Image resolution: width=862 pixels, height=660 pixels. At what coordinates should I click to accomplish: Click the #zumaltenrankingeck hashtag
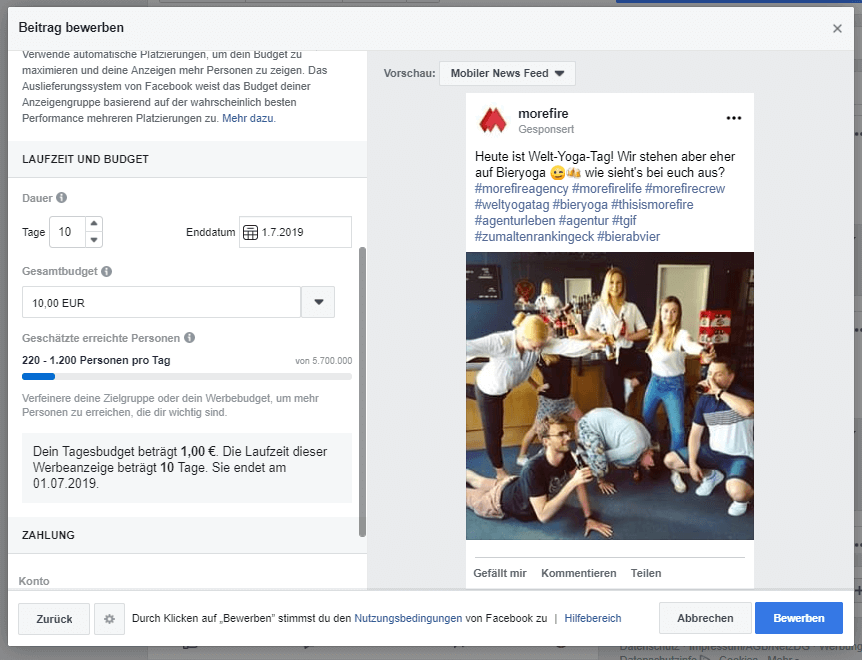[534, 236]
